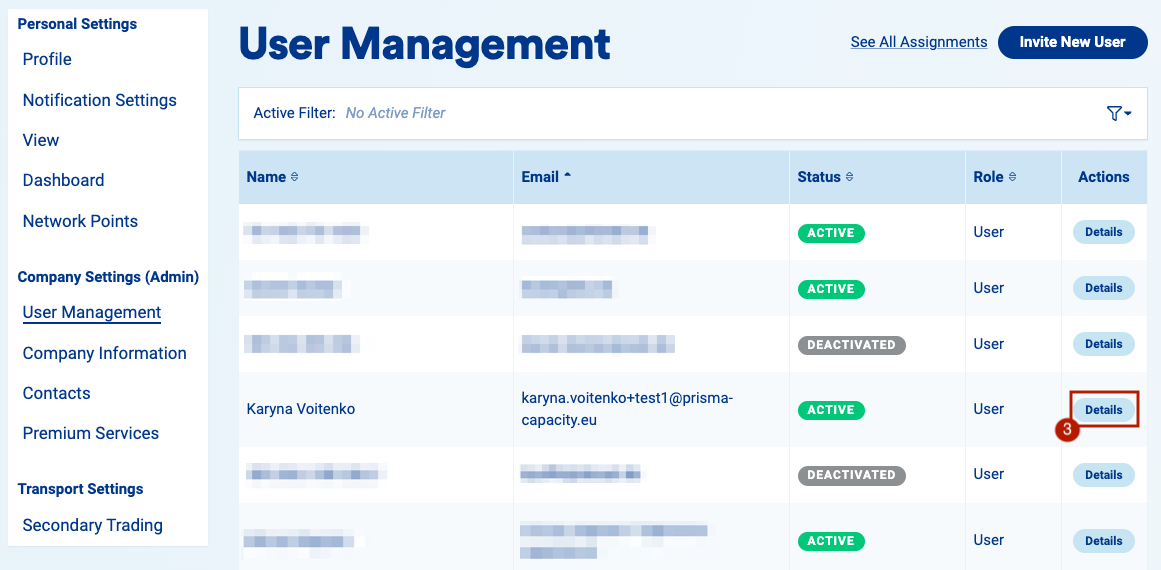Open See All Assignments link
Screen dimensions: 1161x570
918,42
